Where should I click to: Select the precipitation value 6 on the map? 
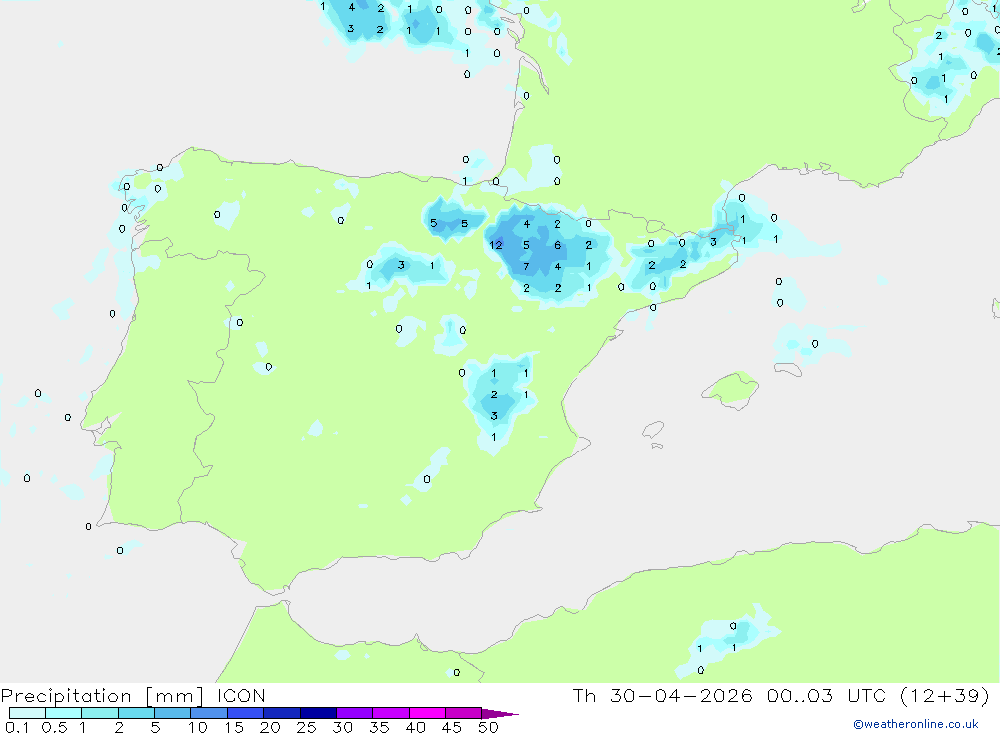557,245
